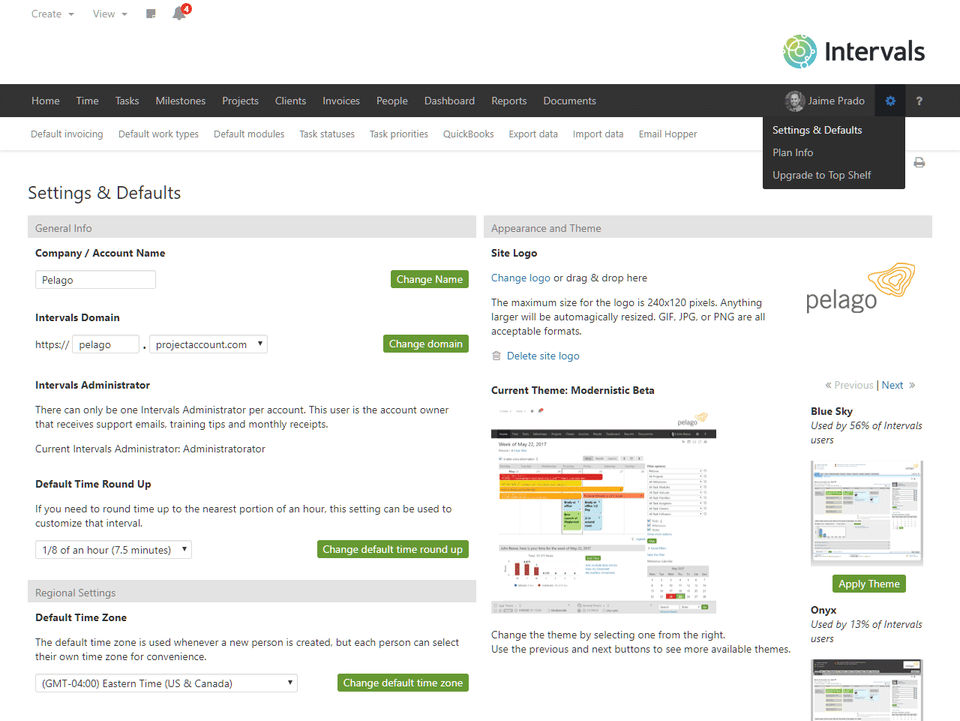Open the projectaccount.com domain dropdown
960x721 pixels.
coord(208,344)
